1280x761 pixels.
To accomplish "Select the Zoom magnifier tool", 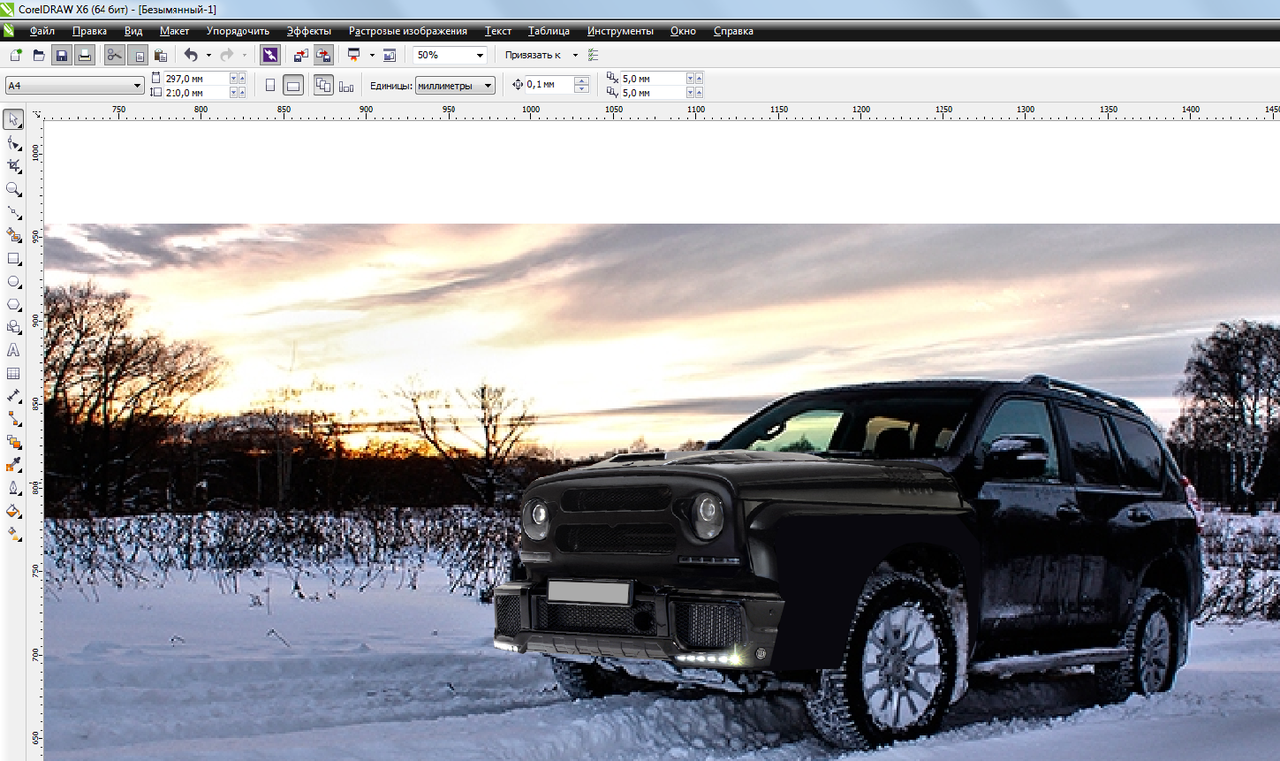I will [x=14, y=189].
